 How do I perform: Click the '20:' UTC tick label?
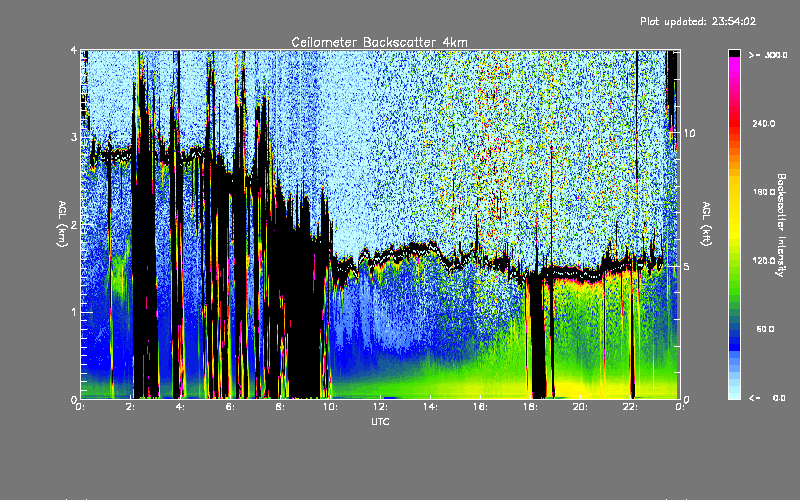pos(580,407)
